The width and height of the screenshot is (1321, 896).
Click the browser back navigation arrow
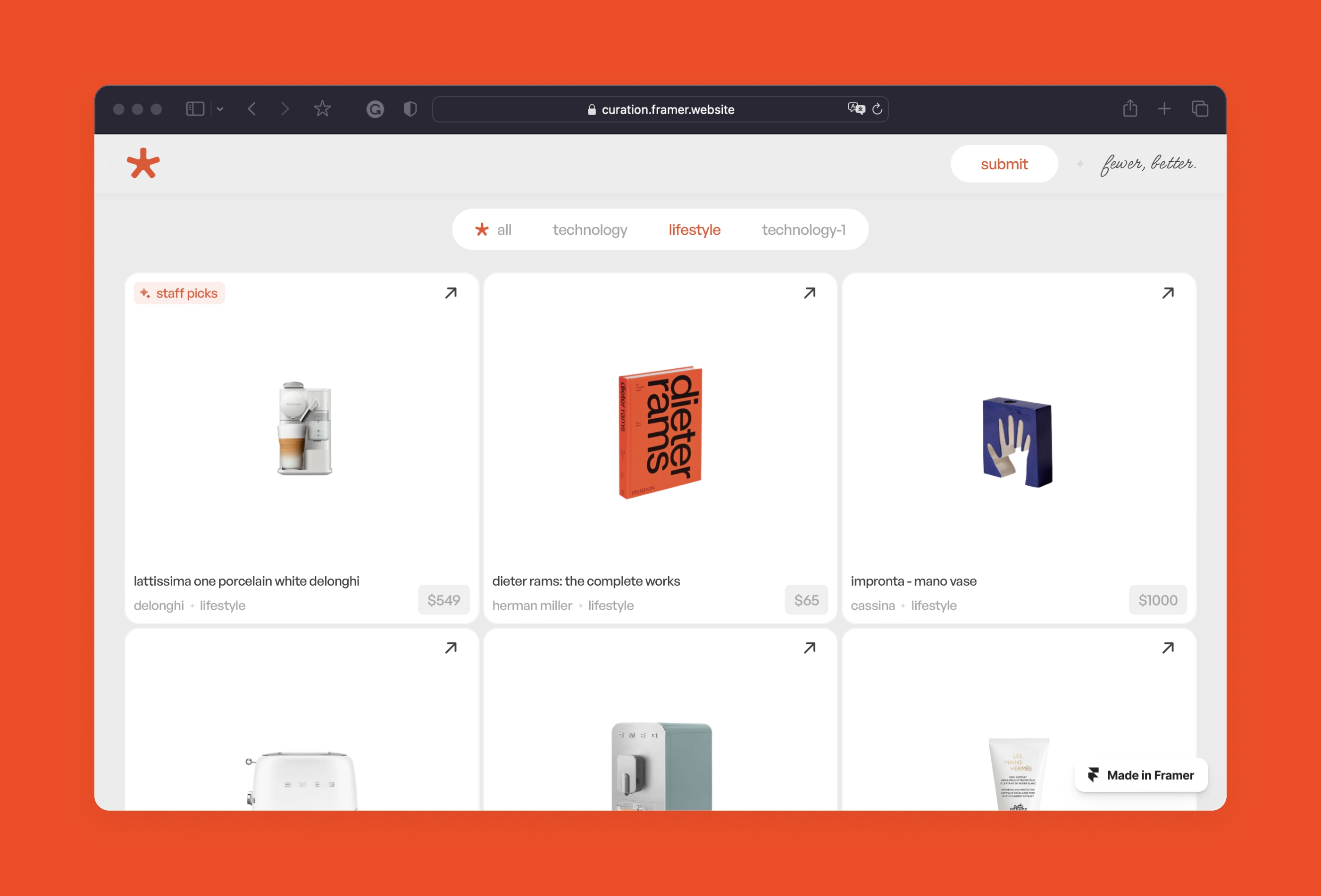(x=253, y=109)
